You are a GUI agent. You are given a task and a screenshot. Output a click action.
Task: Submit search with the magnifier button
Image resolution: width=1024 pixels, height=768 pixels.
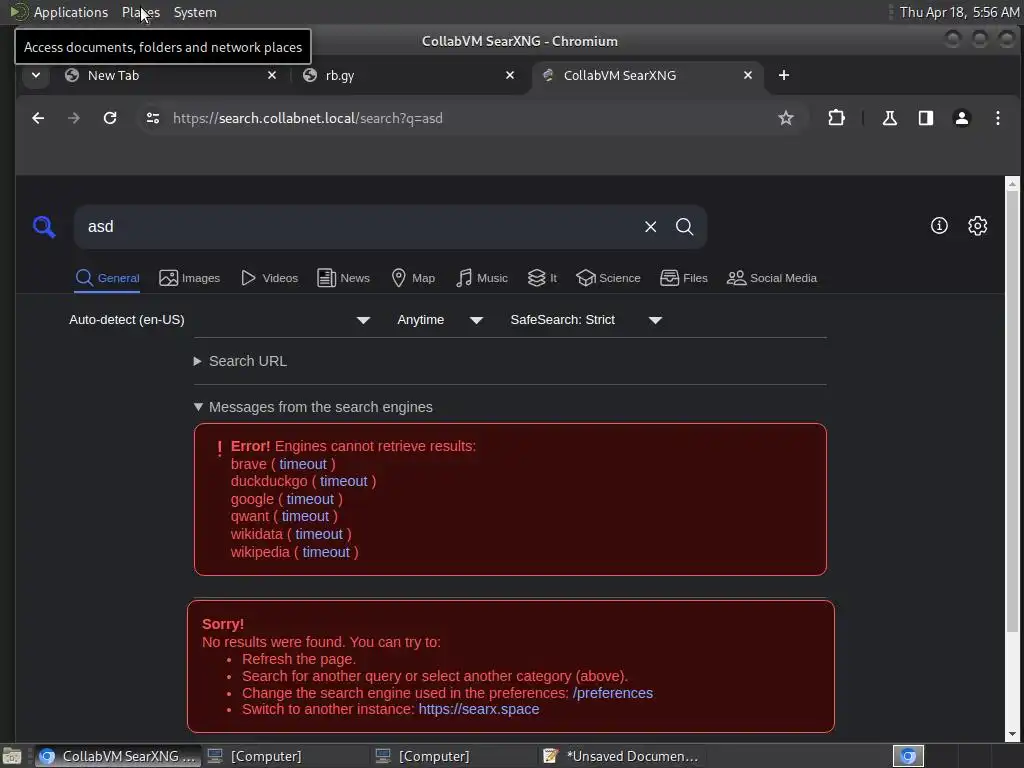pos(684,227)
